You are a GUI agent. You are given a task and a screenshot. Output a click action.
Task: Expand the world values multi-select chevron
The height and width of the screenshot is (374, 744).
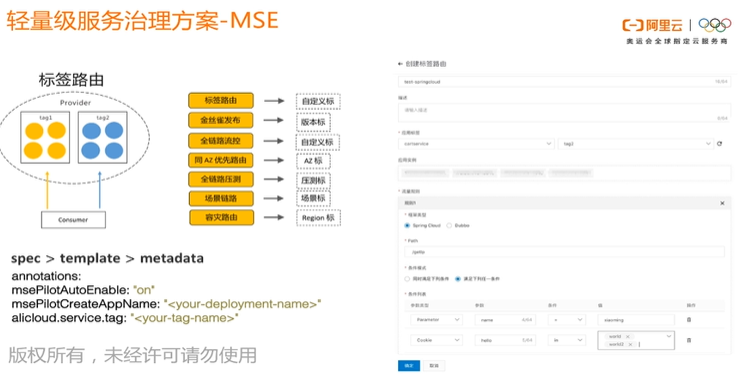669,336
